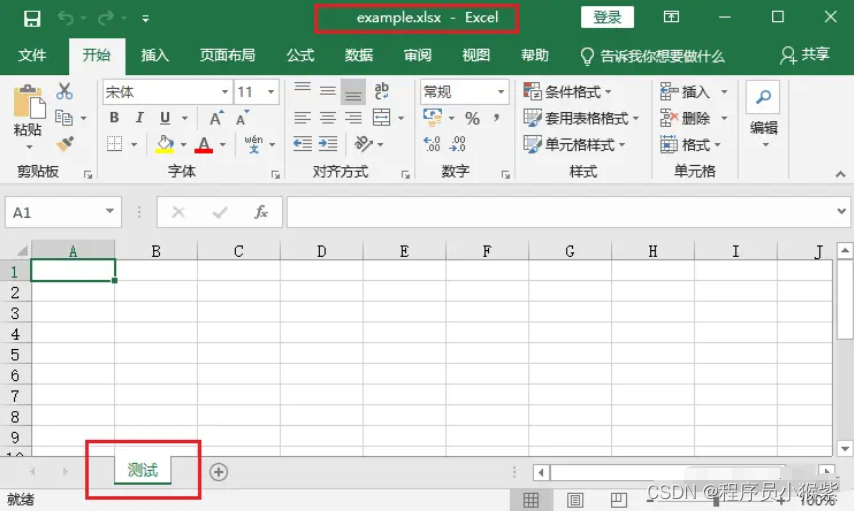Open 套用表格格式 table format menu
The width and height of the screenshot is (854, 511).
[581, 118]
